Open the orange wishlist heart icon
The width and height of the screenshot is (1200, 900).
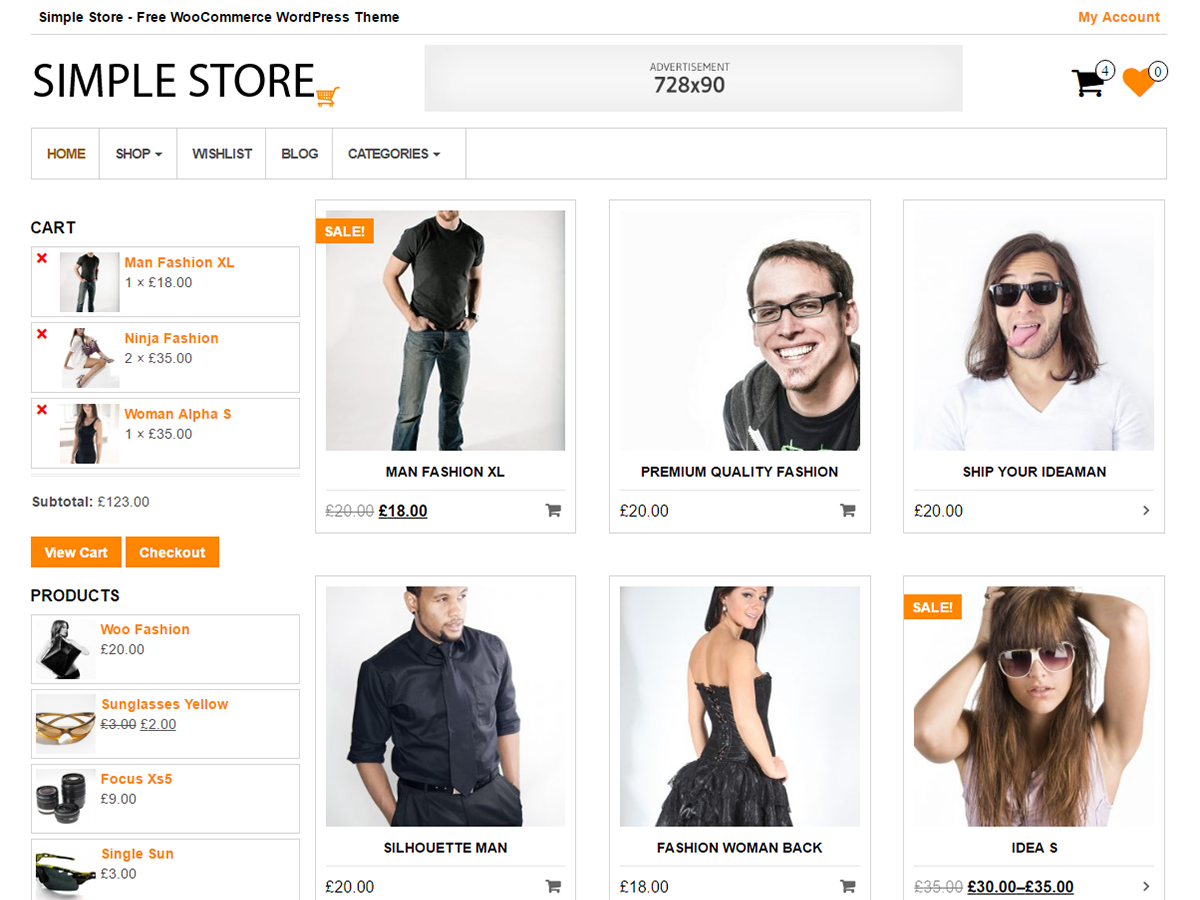pos(1140,84)
